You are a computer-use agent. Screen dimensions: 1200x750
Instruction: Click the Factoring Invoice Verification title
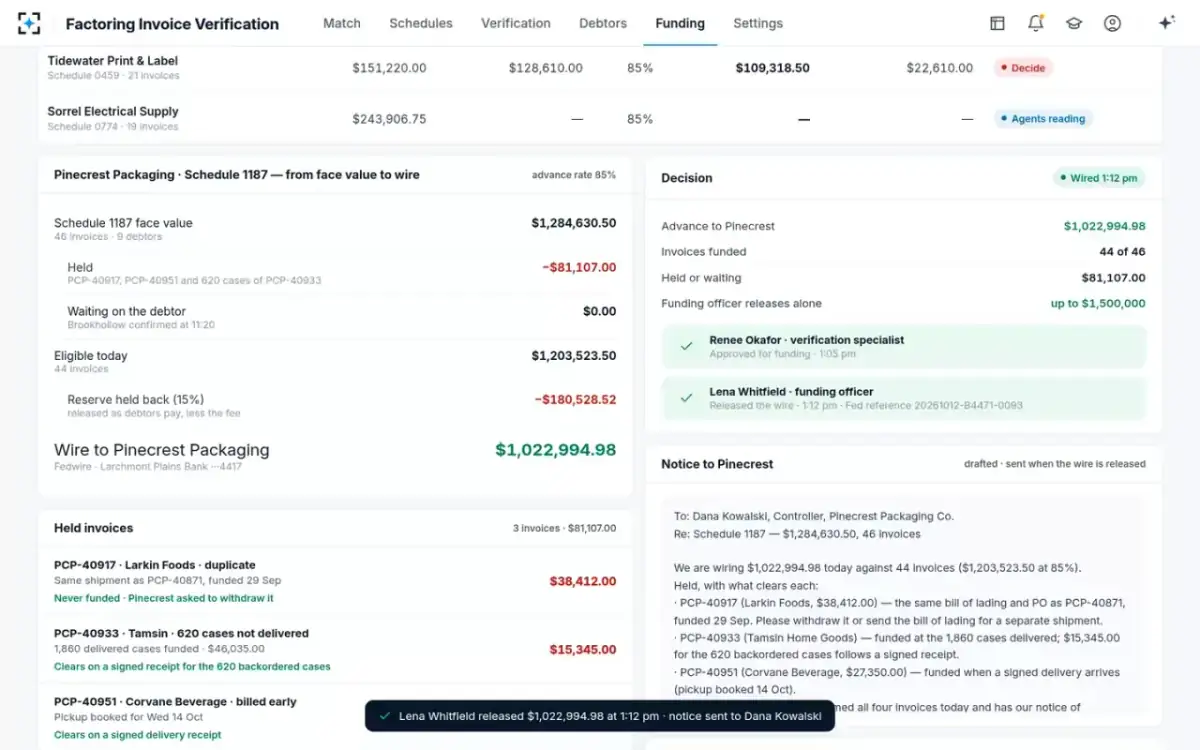172,23
